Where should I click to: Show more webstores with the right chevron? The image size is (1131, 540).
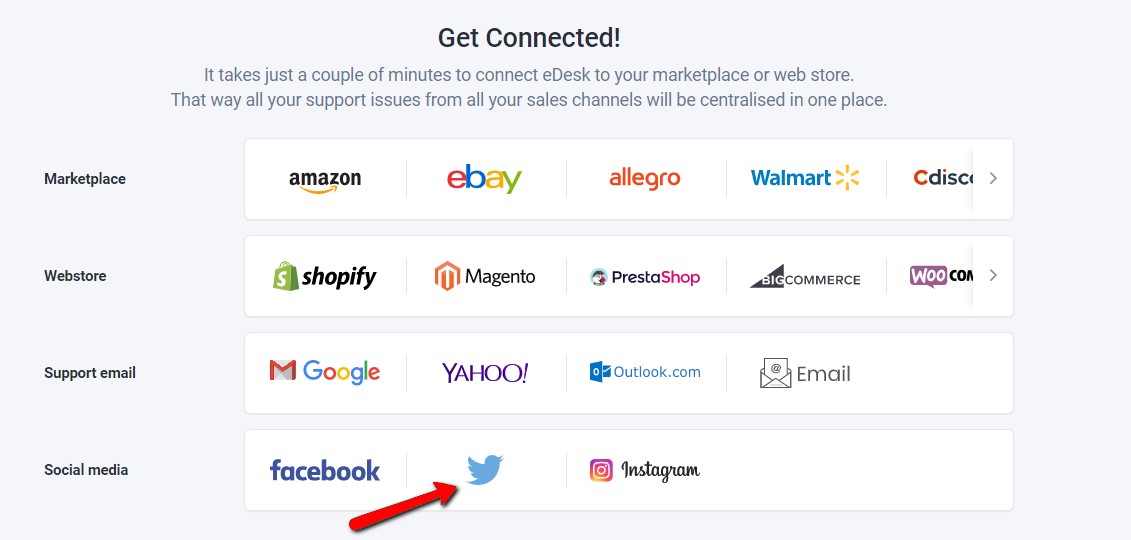click(x=993, y=275)
